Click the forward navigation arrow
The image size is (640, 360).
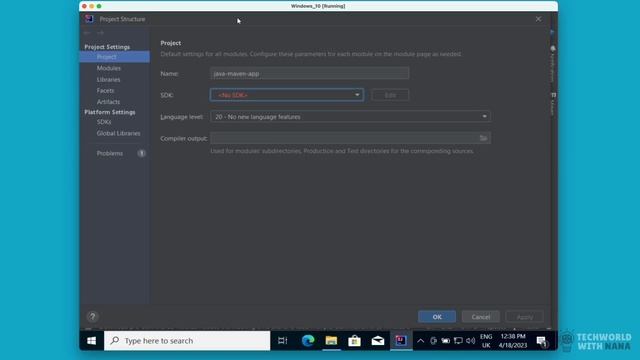[100, 33]
